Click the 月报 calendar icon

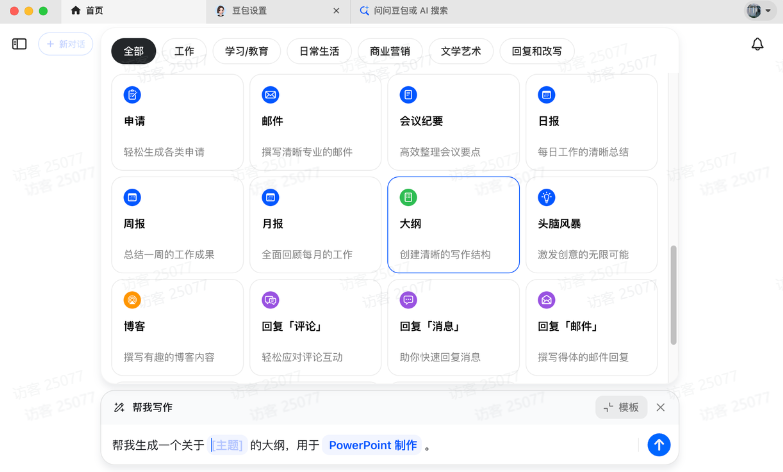click(270, 197)
